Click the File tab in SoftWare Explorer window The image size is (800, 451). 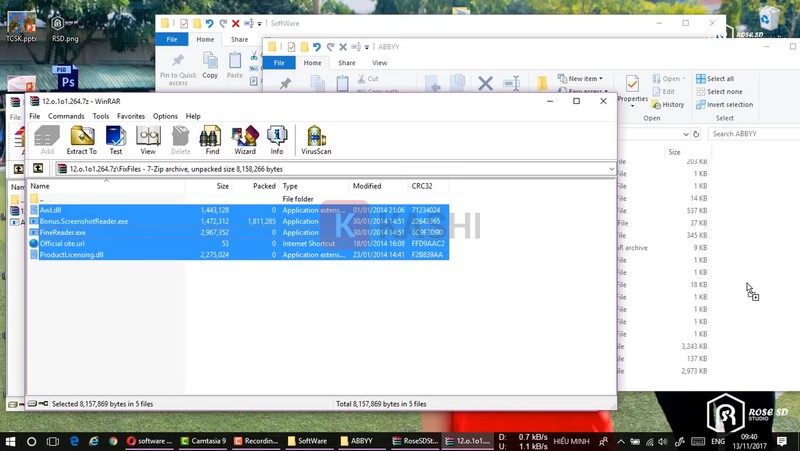172,39
